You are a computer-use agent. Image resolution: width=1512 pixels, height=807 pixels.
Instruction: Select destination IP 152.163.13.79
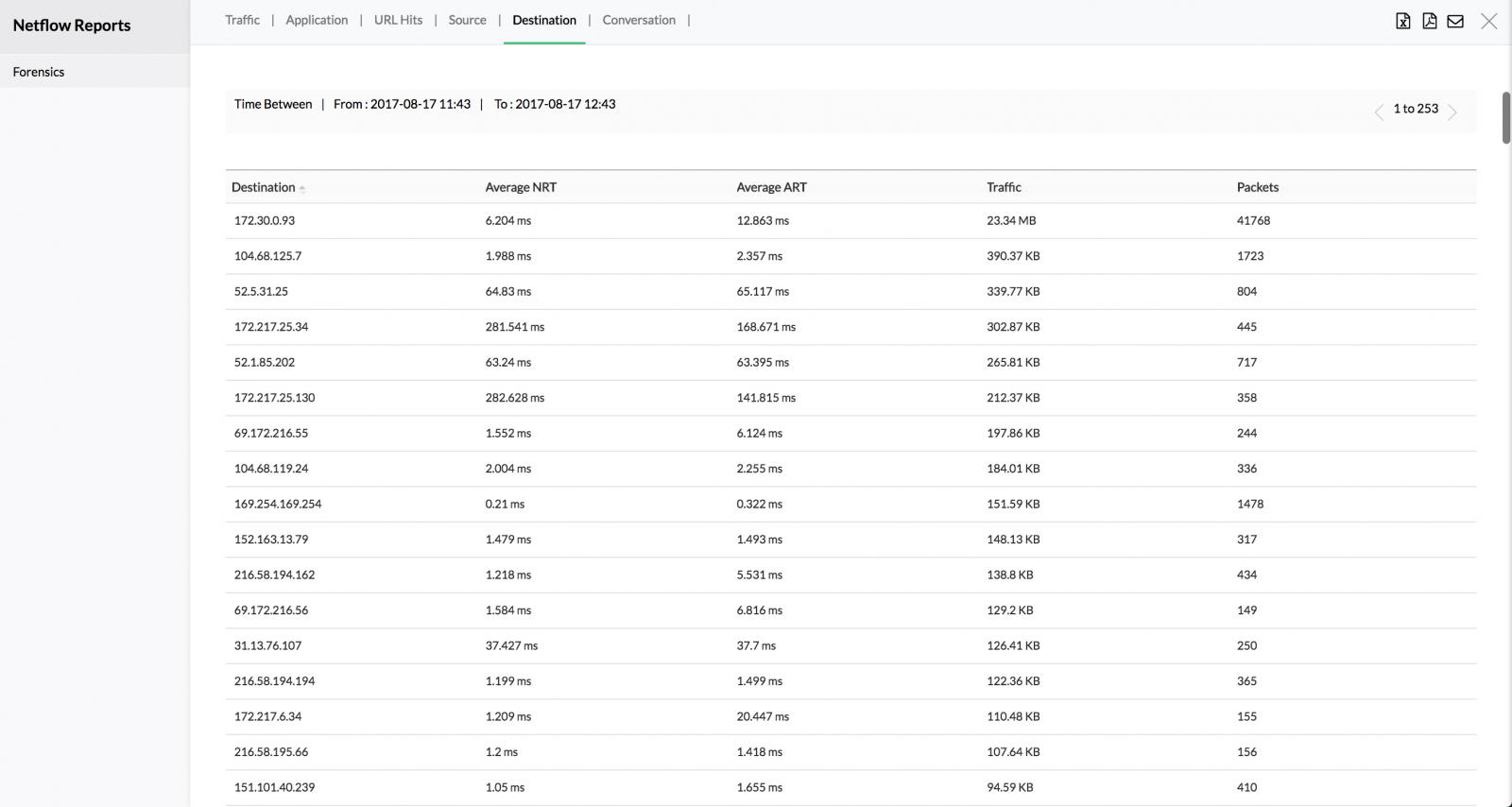(x=271, y=540)
